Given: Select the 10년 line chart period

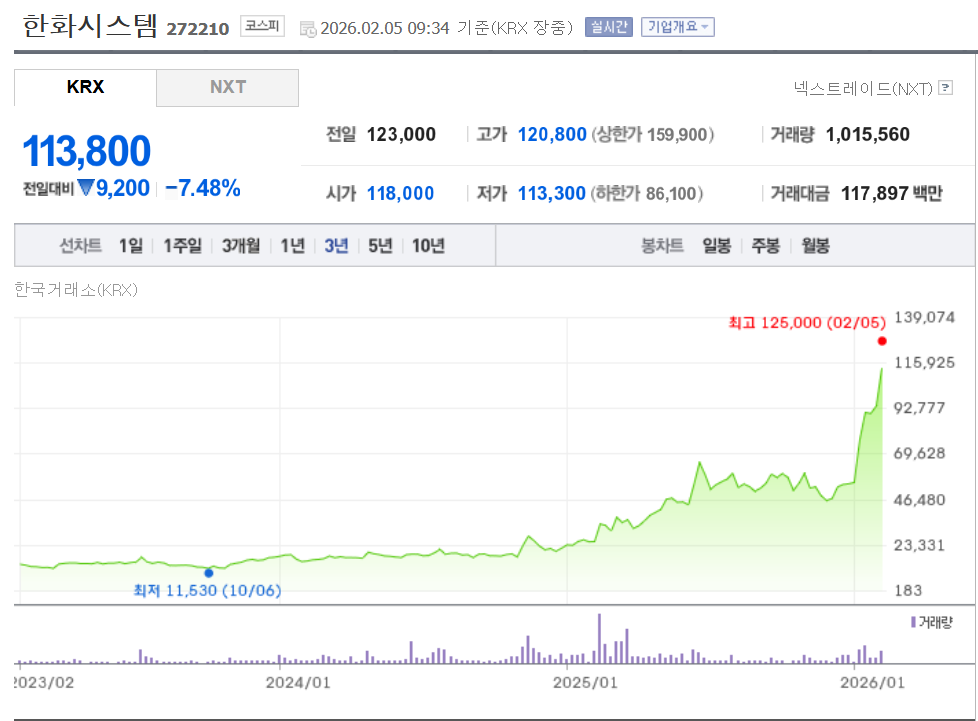Looking at the screenshot, I should click(x=428, y=246).
